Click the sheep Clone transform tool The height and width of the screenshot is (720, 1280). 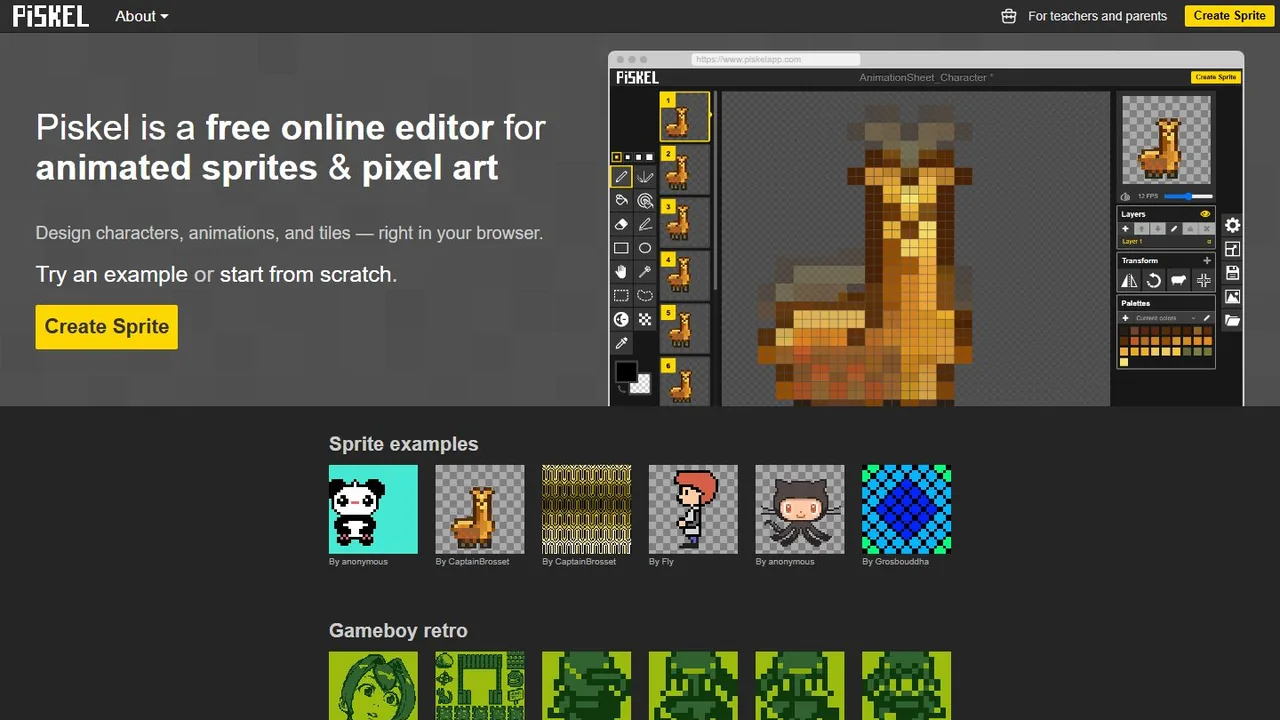[x=1178, y=281]
